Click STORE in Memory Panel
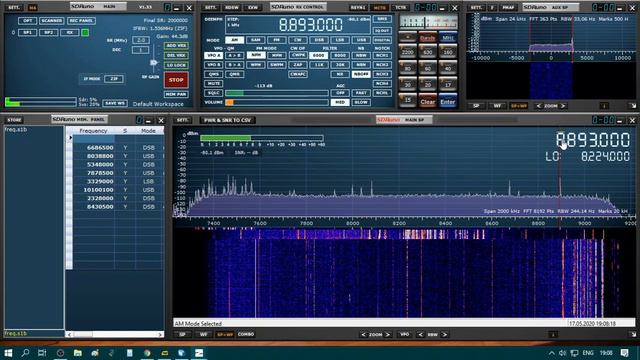The width and height of the screenshot is (640, 360). [x=14, y=120]
